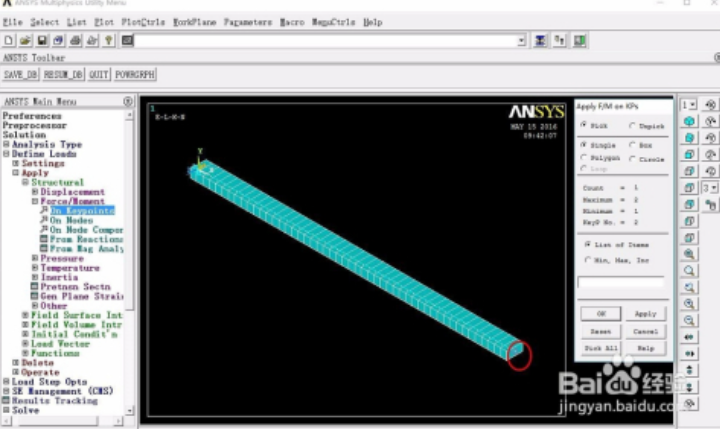Click the Solve item in Main Menu

pyautogui.click(x=25, y=410)
